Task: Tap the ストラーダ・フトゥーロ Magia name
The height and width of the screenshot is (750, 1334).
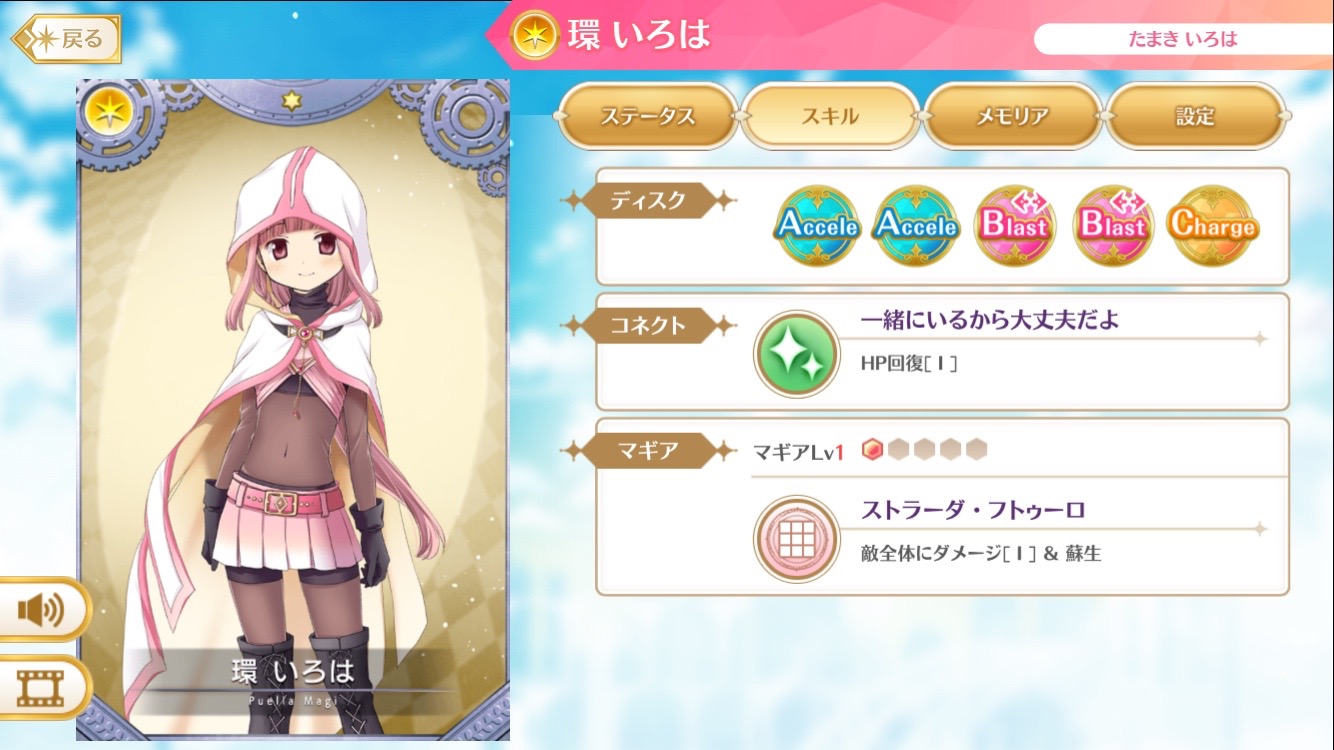Action: (x=973, y=510)
